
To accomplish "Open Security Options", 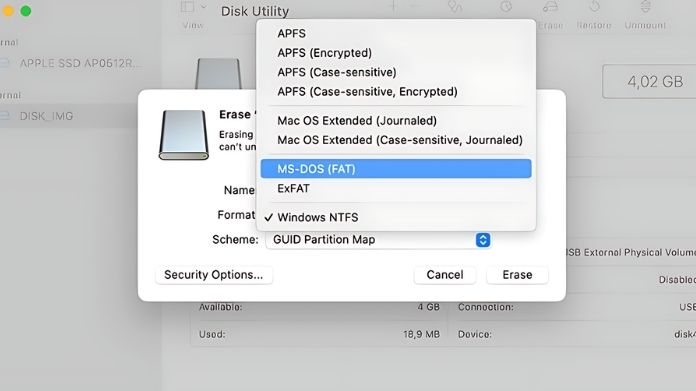I will 214,275.
